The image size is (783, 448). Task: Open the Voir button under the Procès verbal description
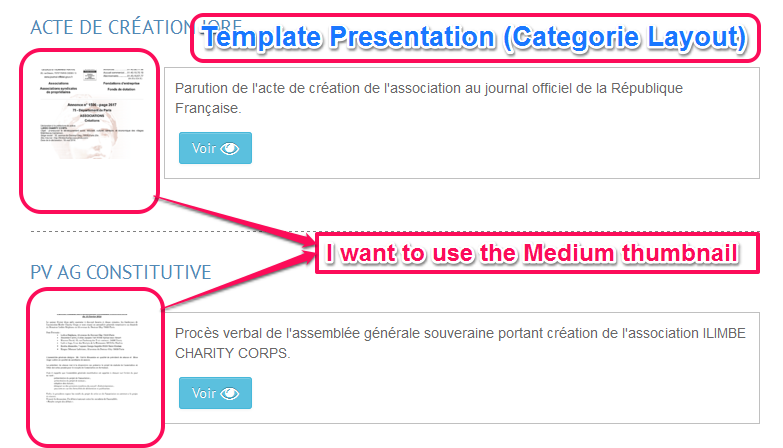click(x=215, y=393)
